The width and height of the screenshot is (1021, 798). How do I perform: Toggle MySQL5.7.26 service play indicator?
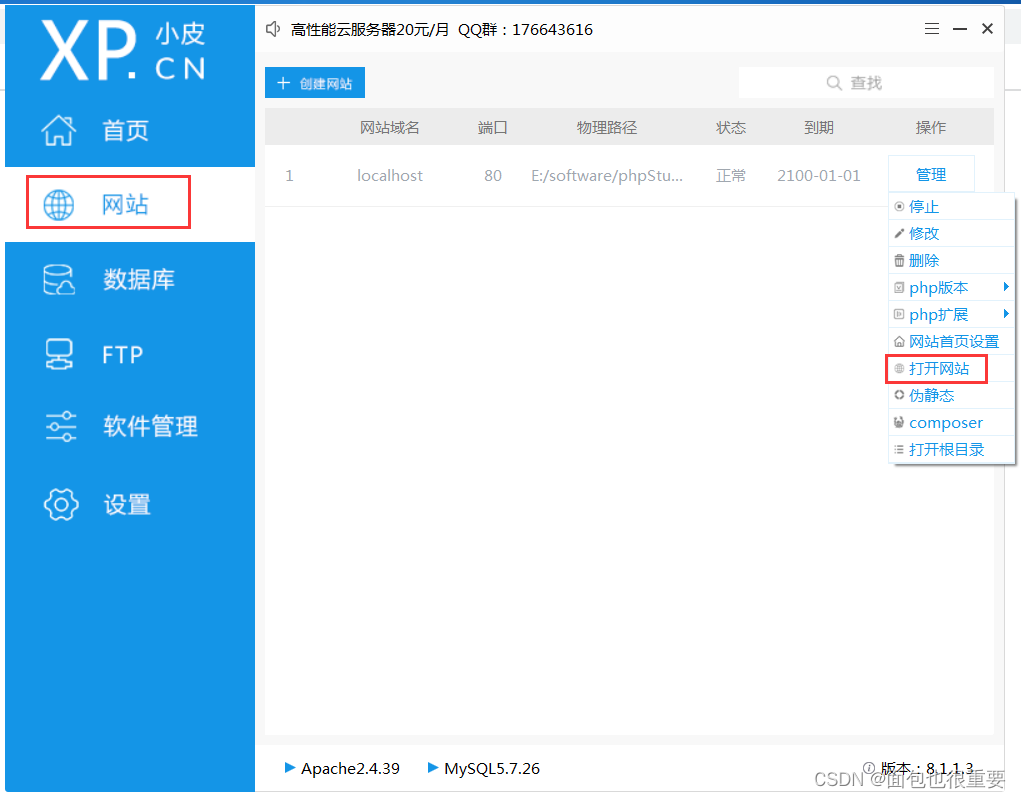[433, 768]
